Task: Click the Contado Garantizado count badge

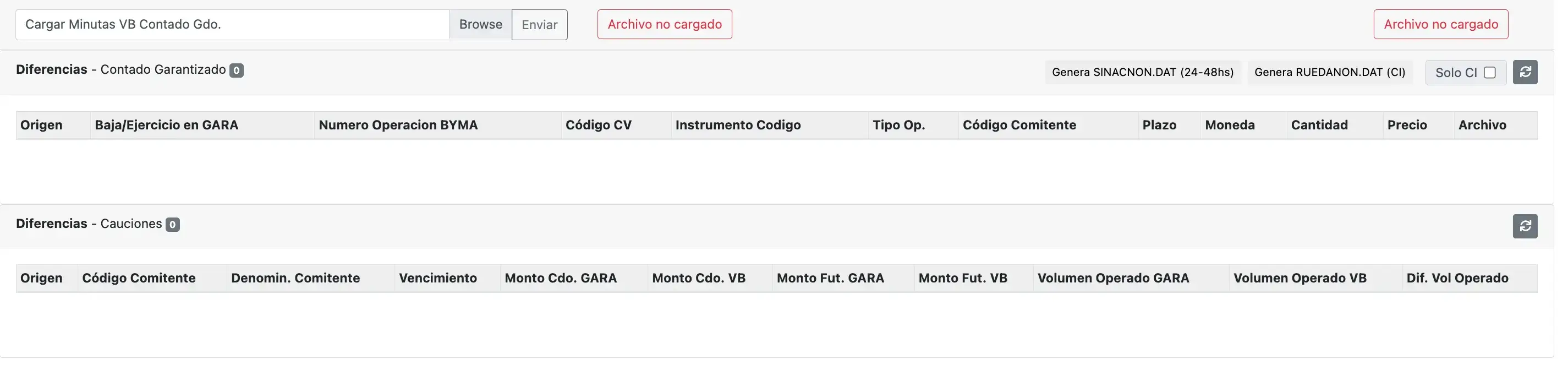Action: [236, 70]
